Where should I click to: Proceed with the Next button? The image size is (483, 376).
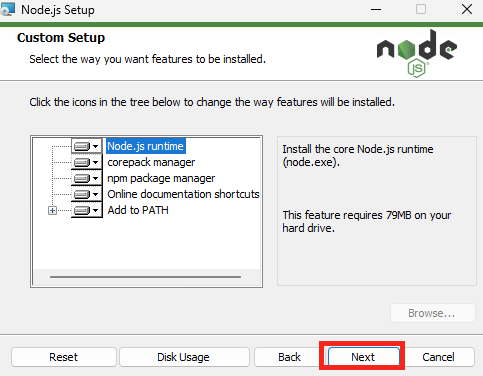point(363,357)
